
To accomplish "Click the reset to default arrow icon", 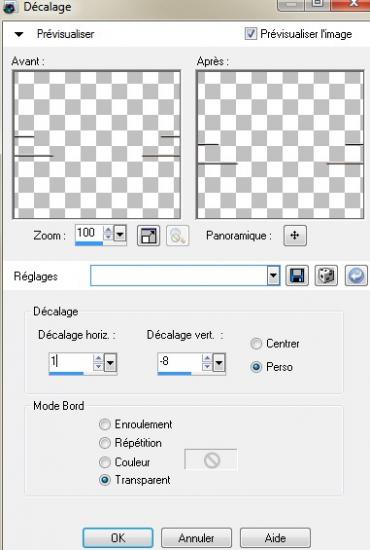I will point(356,276).
